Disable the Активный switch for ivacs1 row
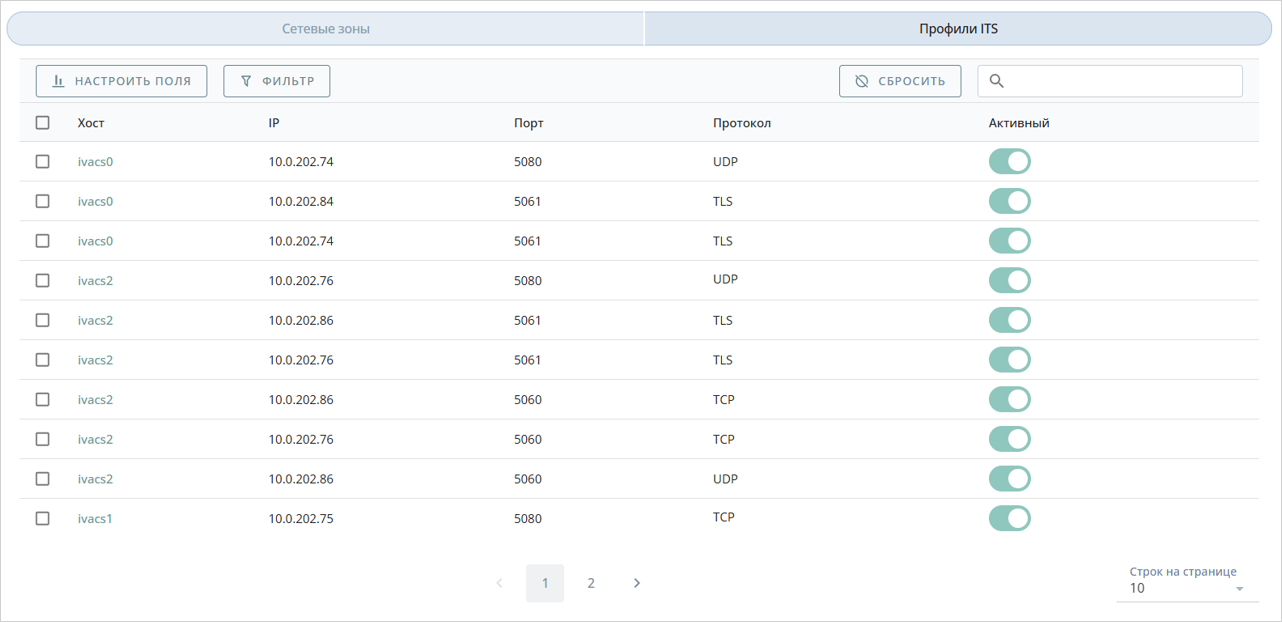Image resolution: width=1282 pixels, height=622 pixels. point(1009,519)
